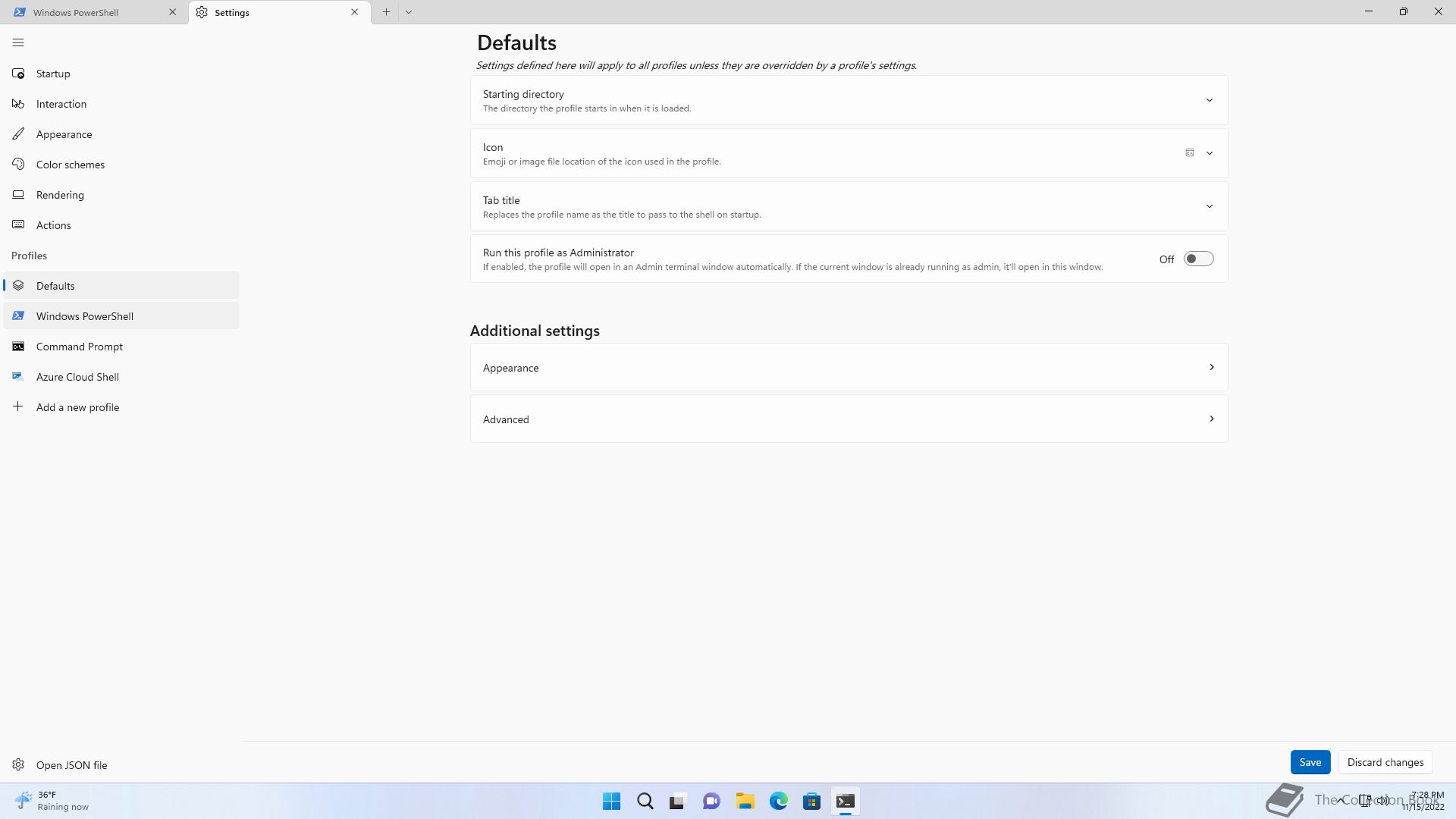Switch to the Windows PowerShell tab

[x=94, y=12]
